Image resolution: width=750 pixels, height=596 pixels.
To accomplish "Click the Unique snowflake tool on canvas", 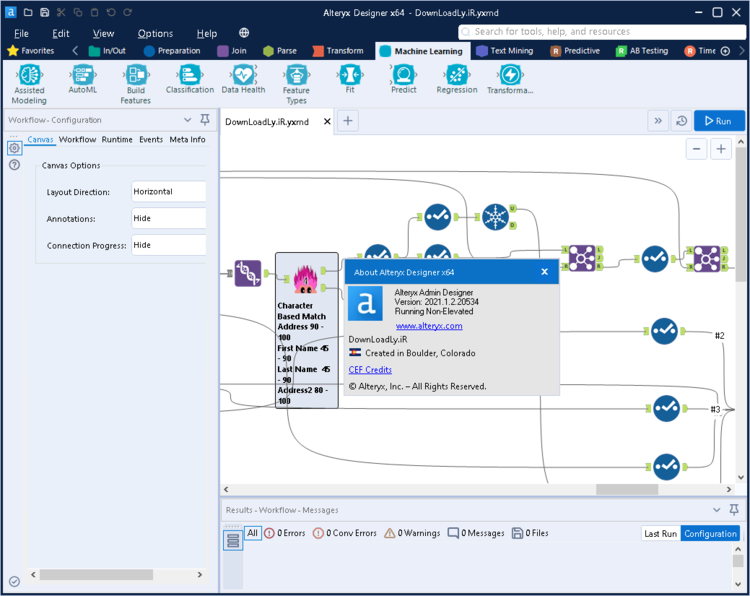I will point(495,217).
